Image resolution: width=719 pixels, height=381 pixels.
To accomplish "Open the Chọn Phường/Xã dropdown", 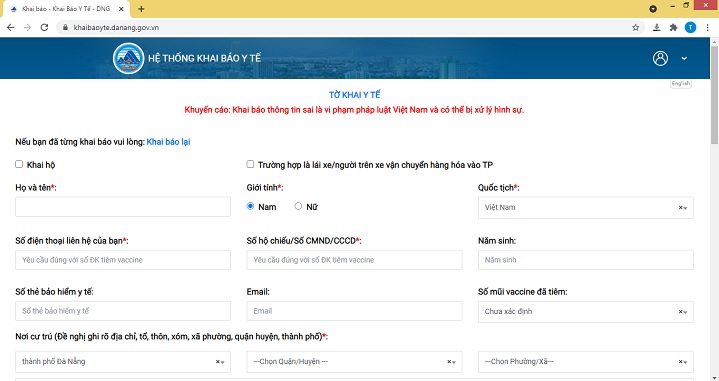I will pyautogui.click(x=586, y=362).
